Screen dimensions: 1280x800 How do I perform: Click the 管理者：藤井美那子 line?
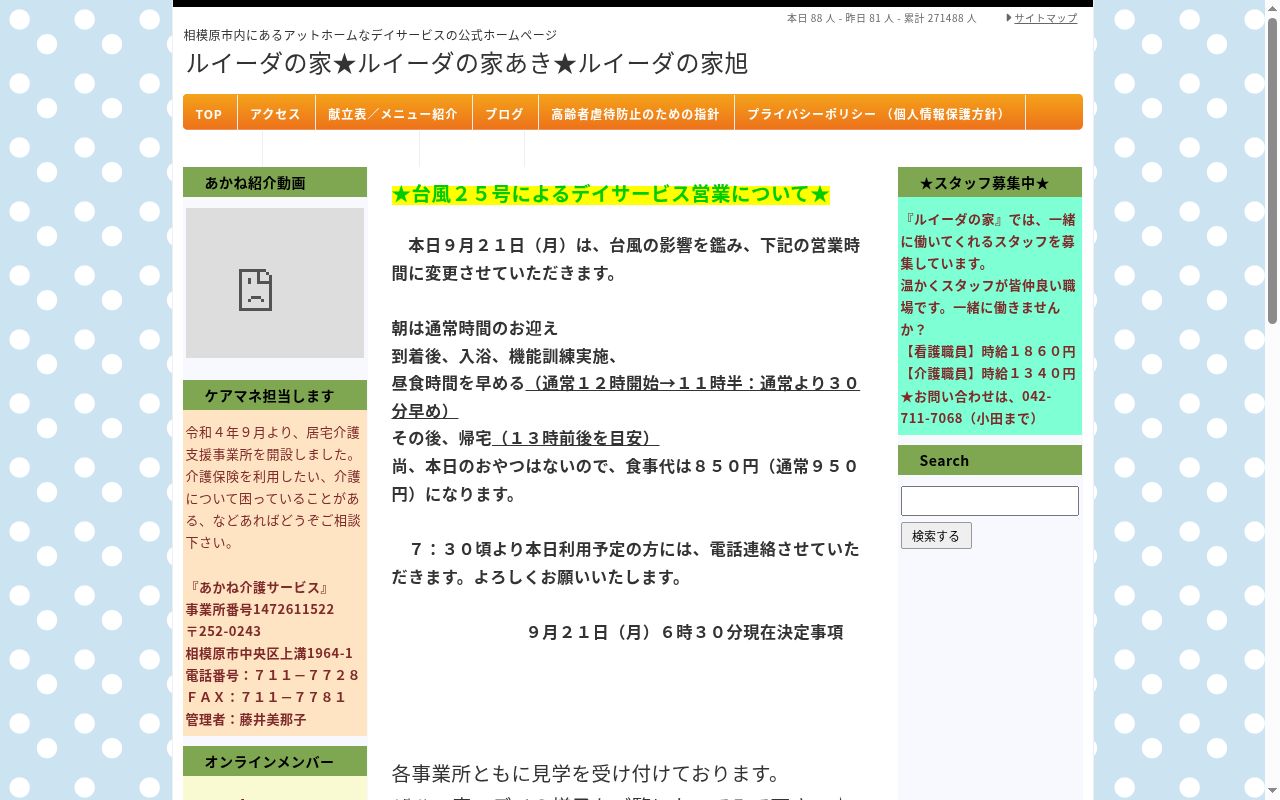point(246,719)
